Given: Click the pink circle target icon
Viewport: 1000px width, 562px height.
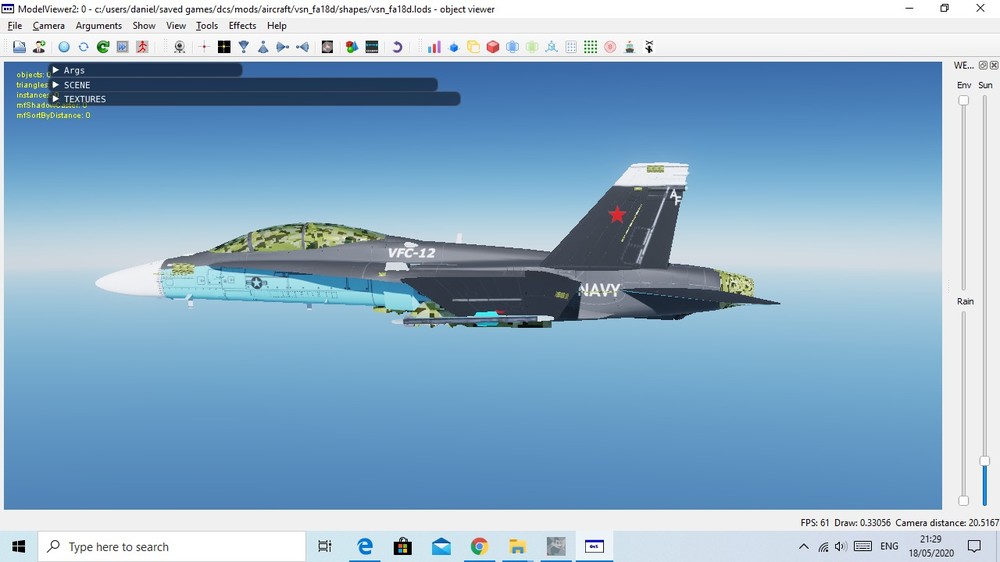Looking at the screenshot, I should pyautogui.click(x=610, y=47).
